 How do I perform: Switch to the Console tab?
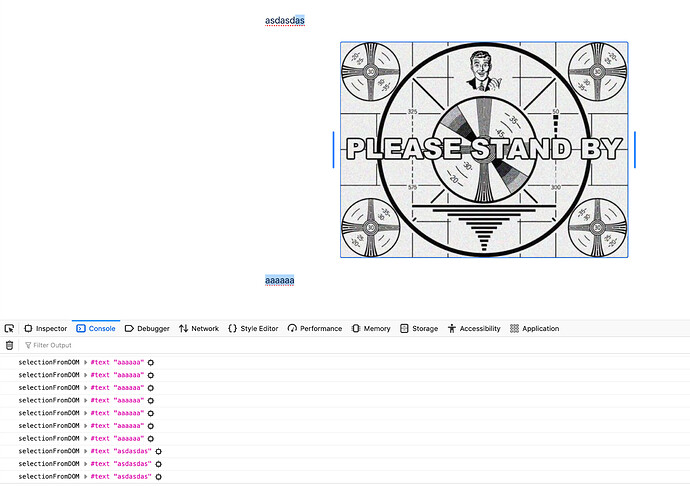coord(96,329)
